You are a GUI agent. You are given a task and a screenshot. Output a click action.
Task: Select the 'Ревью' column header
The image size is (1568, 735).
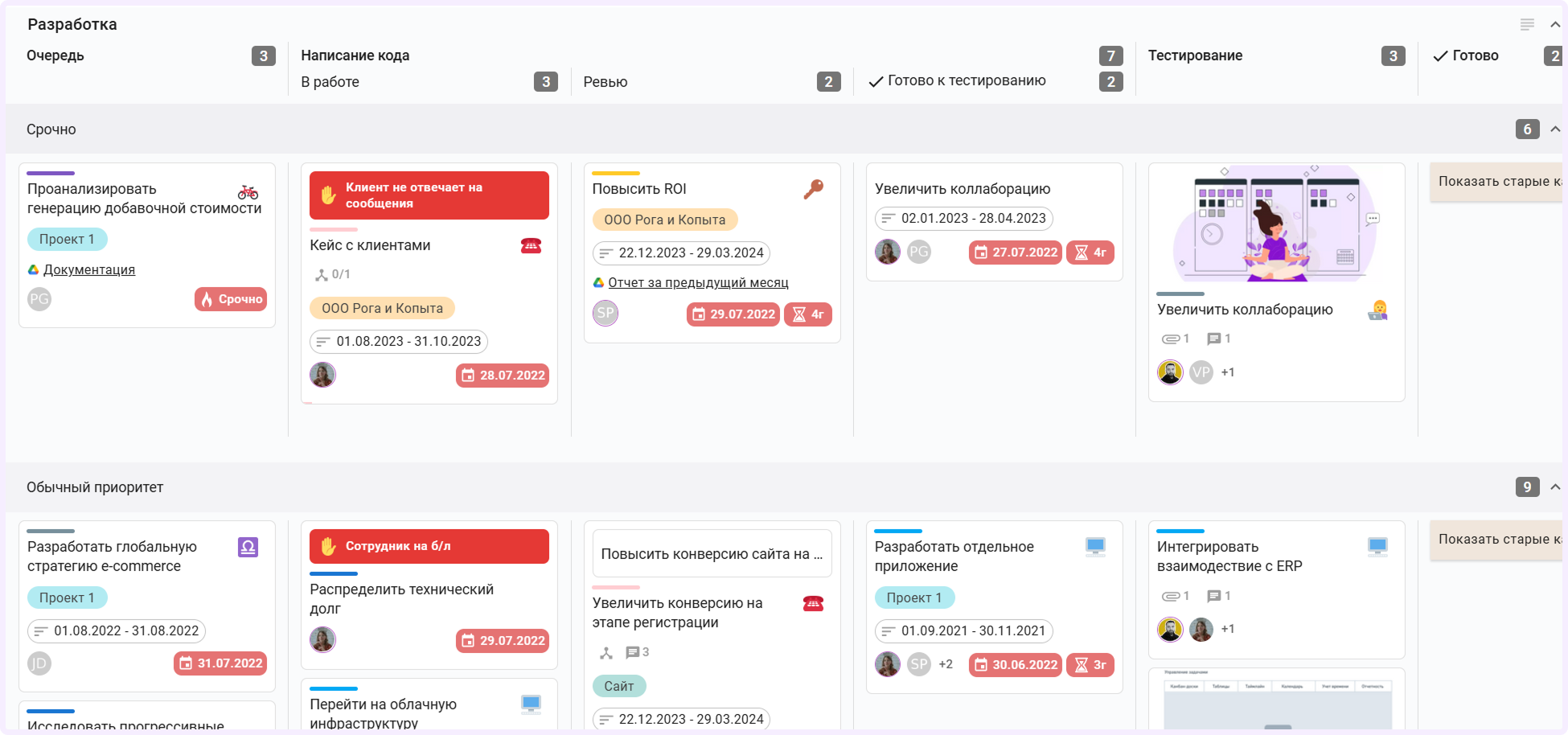(x=605, y=81)
